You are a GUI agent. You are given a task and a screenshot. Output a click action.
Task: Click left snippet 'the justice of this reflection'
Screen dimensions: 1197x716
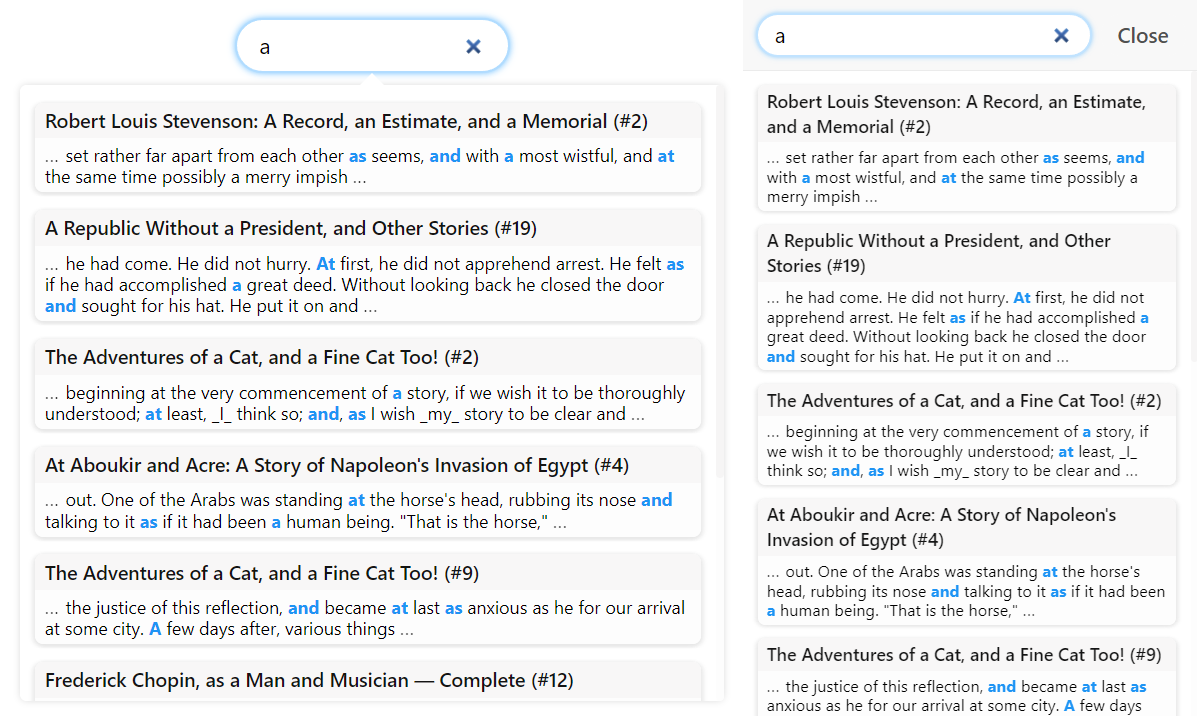click(174, 608)
